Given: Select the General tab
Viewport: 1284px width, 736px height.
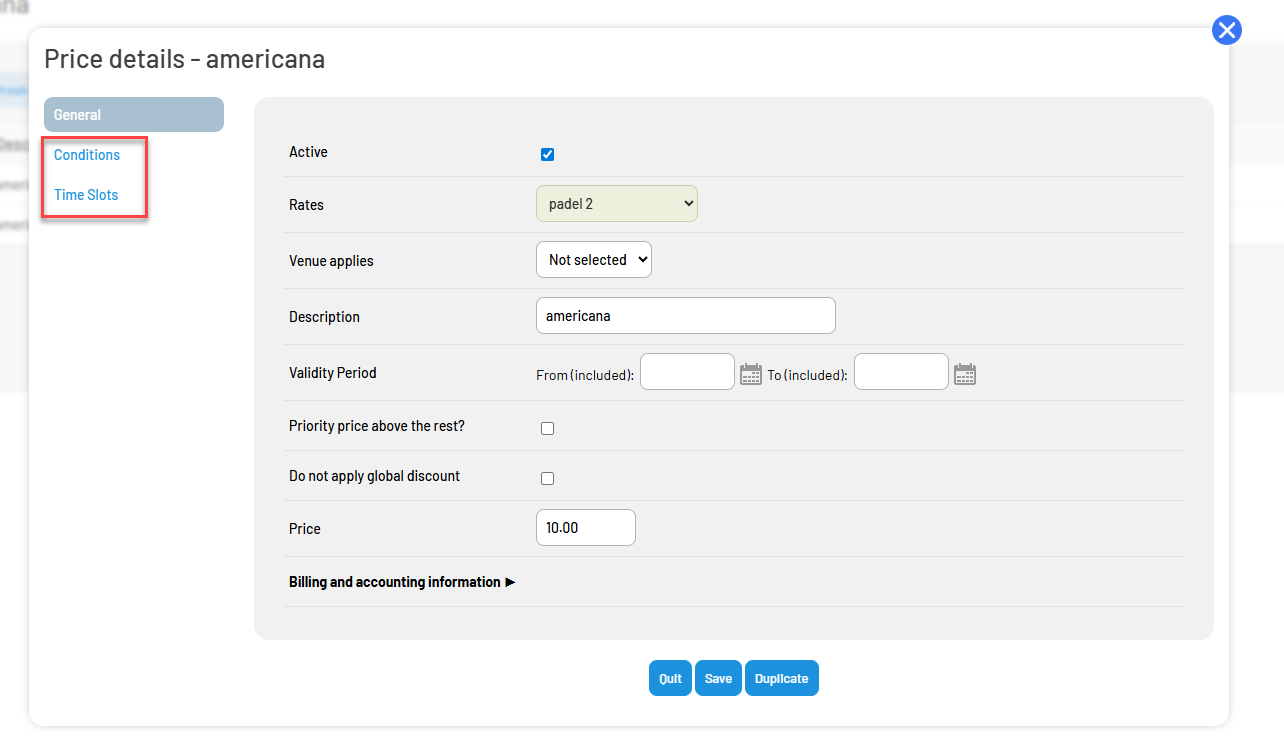Looking at the screenshot, I should pos(134,115).
